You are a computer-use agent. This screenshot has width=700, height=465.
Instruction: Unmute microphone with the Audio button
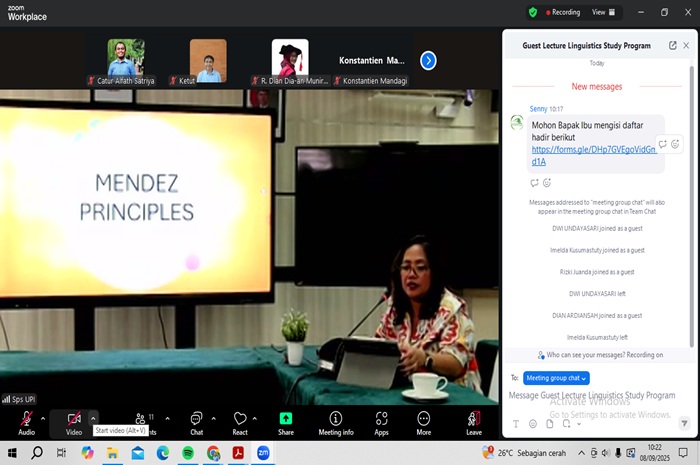point(26,419)
